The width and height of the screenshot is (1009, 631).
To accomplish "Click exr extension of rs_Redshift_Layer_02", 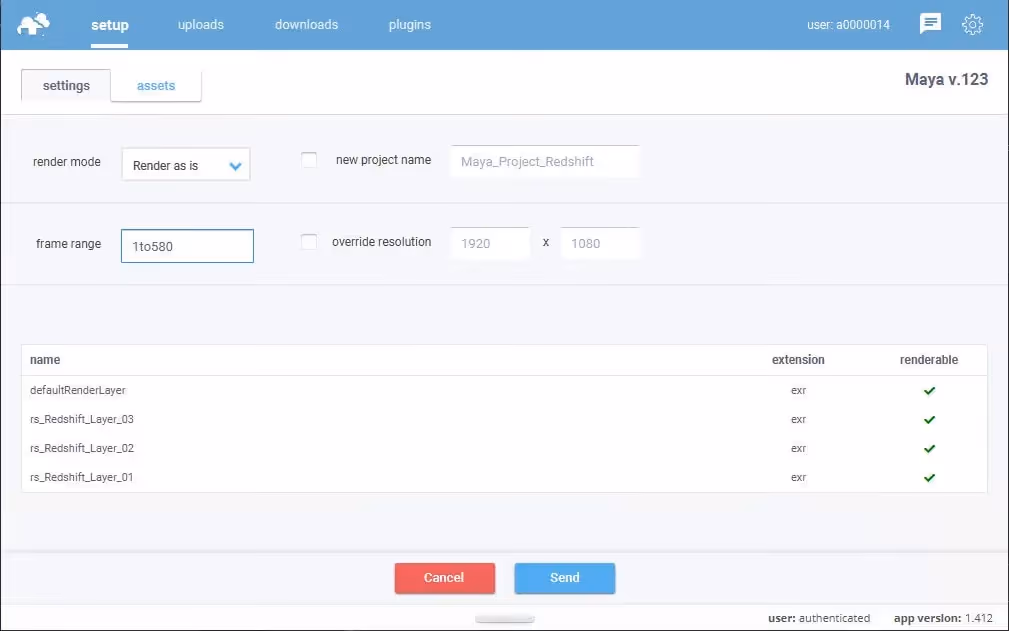I will point(798,448).
